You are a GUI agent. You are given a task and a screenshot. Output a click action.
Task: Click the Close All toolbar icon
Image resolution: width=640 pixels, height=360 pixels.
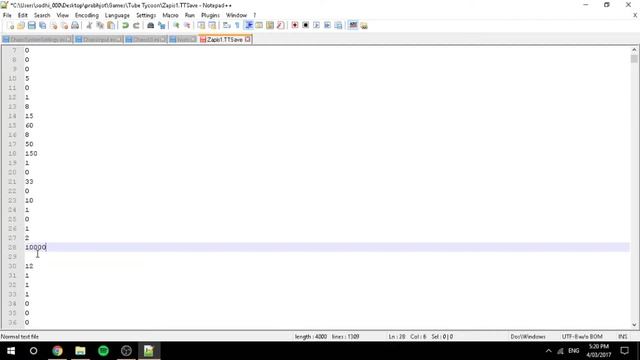tap(64, 26)
